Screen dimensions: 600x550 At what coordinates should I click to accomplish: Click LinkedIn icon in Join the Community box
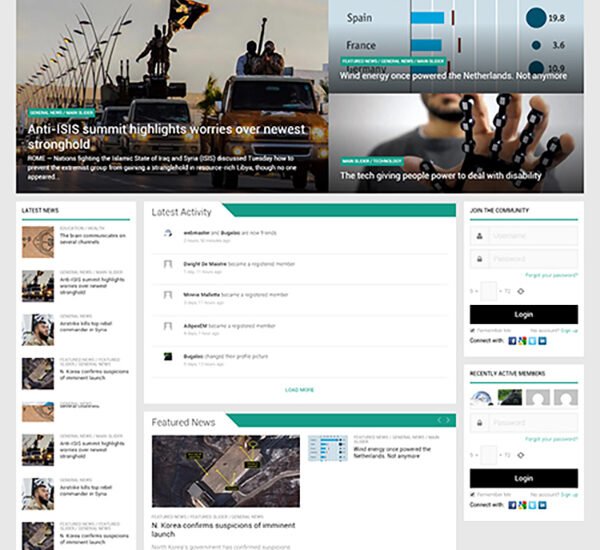point(542,340)
